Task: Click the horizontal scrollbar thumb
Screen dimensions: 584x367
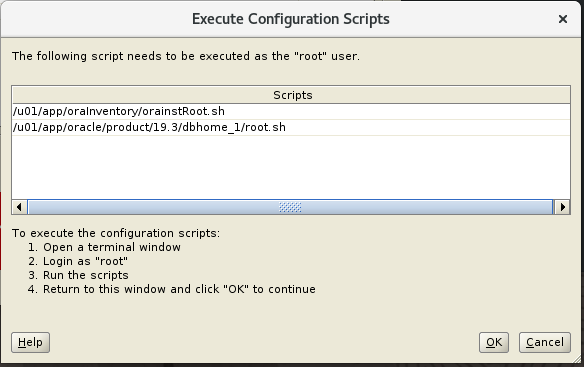Action: tap(290, 207)
